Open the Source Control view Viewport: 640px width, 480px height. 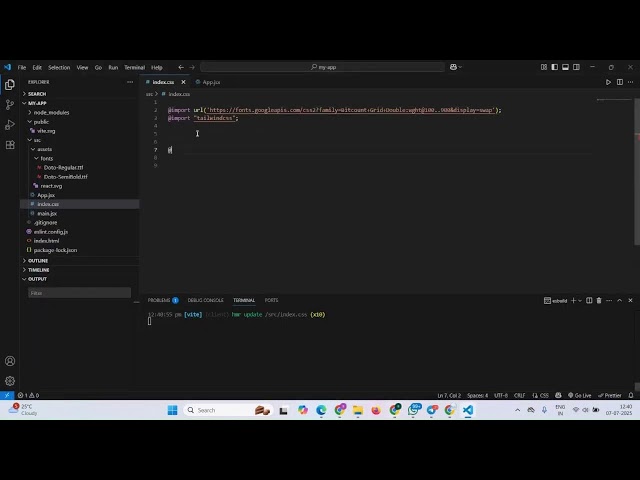[10, 104]
